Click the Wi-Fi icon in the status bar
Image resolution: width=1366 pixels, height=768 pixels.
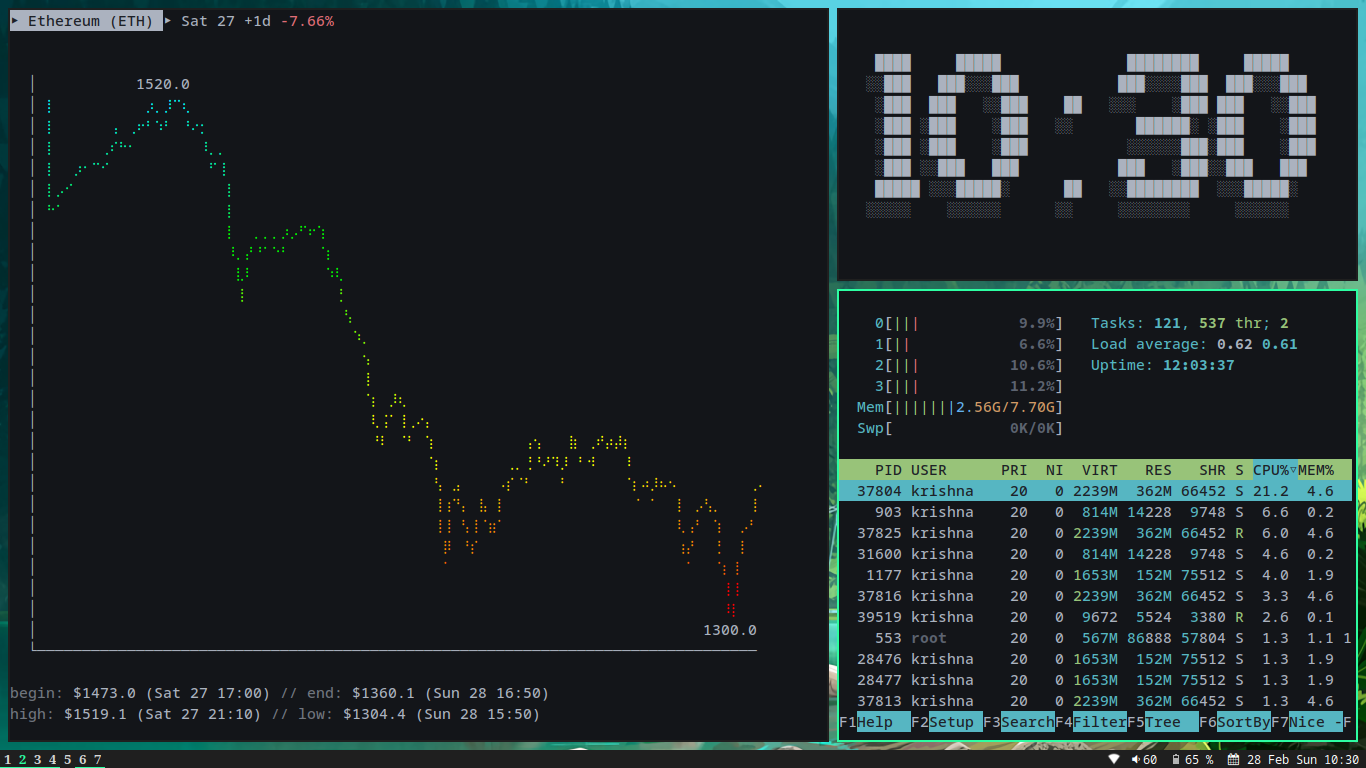pos(1114,760)
